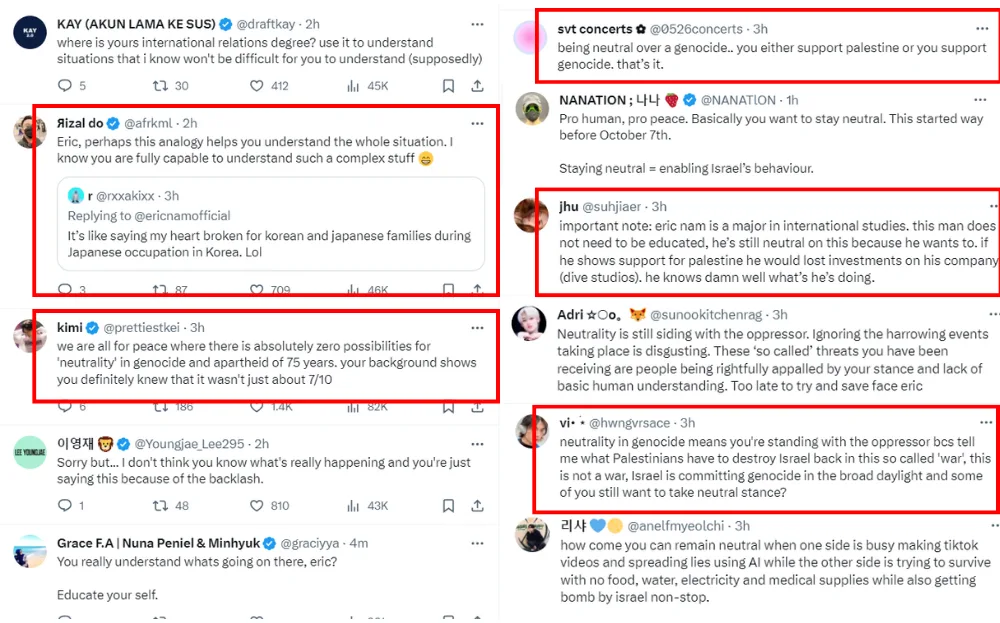Retweet the Youngjae_Lee295 tweet
This screenshot has width=1000, height=623.
click(x=159, y=506)
